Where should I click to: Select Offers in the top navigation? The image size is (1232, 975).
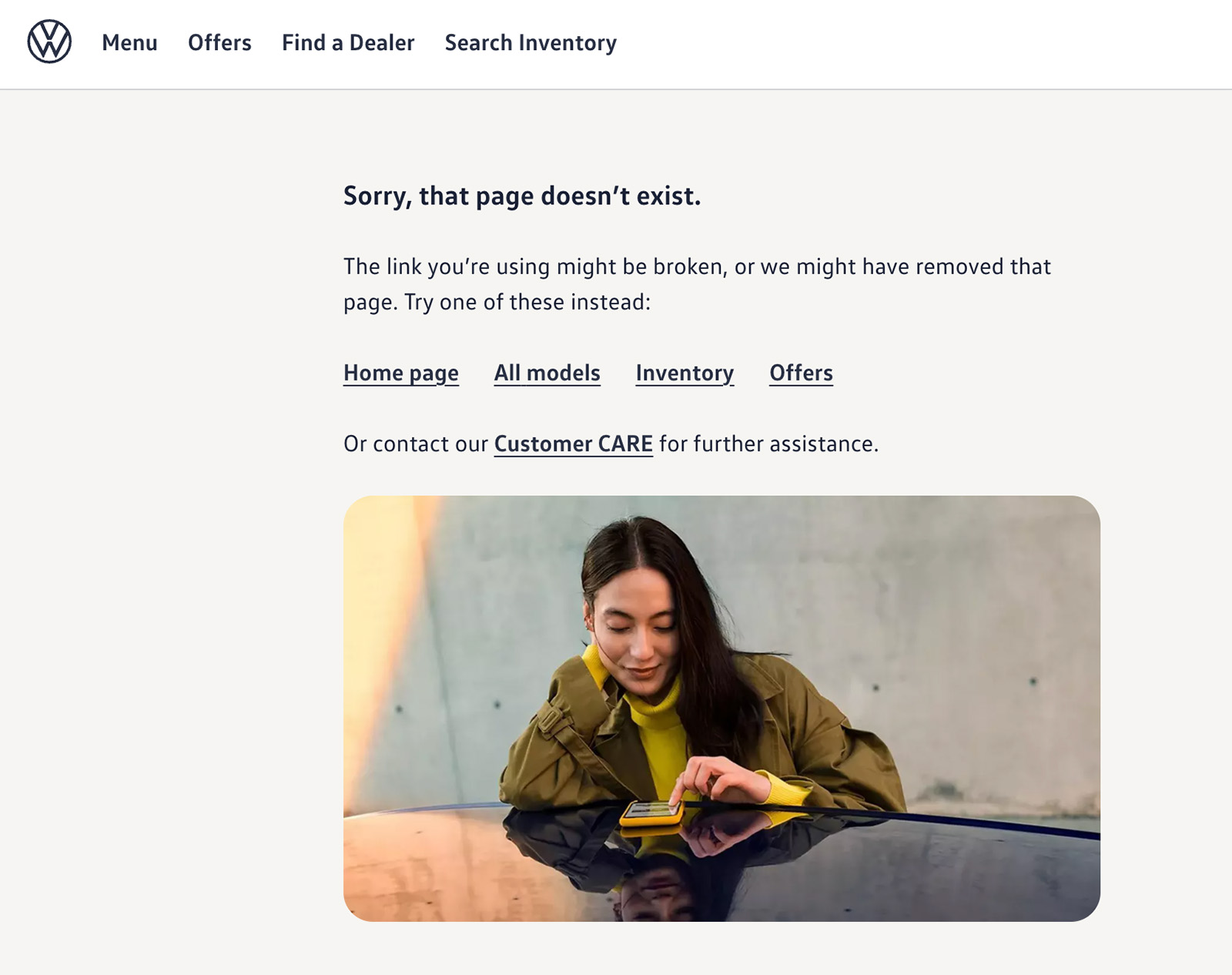click(x=219, y=42)
